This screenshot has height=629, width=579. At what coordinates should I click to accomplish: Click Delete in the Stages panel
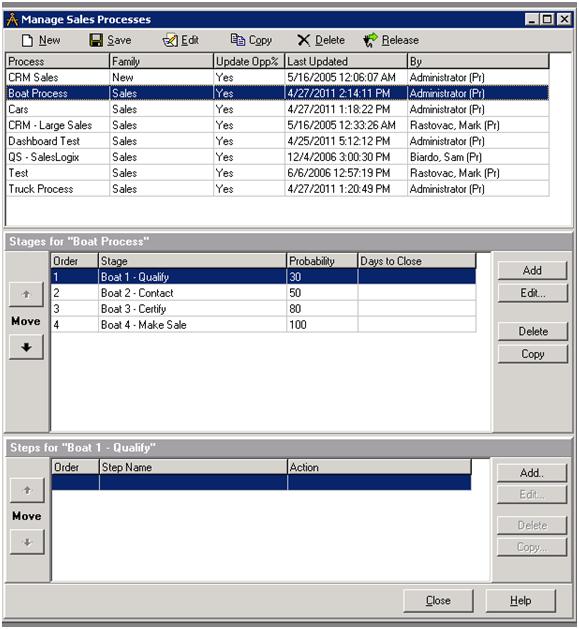(532, 331)
